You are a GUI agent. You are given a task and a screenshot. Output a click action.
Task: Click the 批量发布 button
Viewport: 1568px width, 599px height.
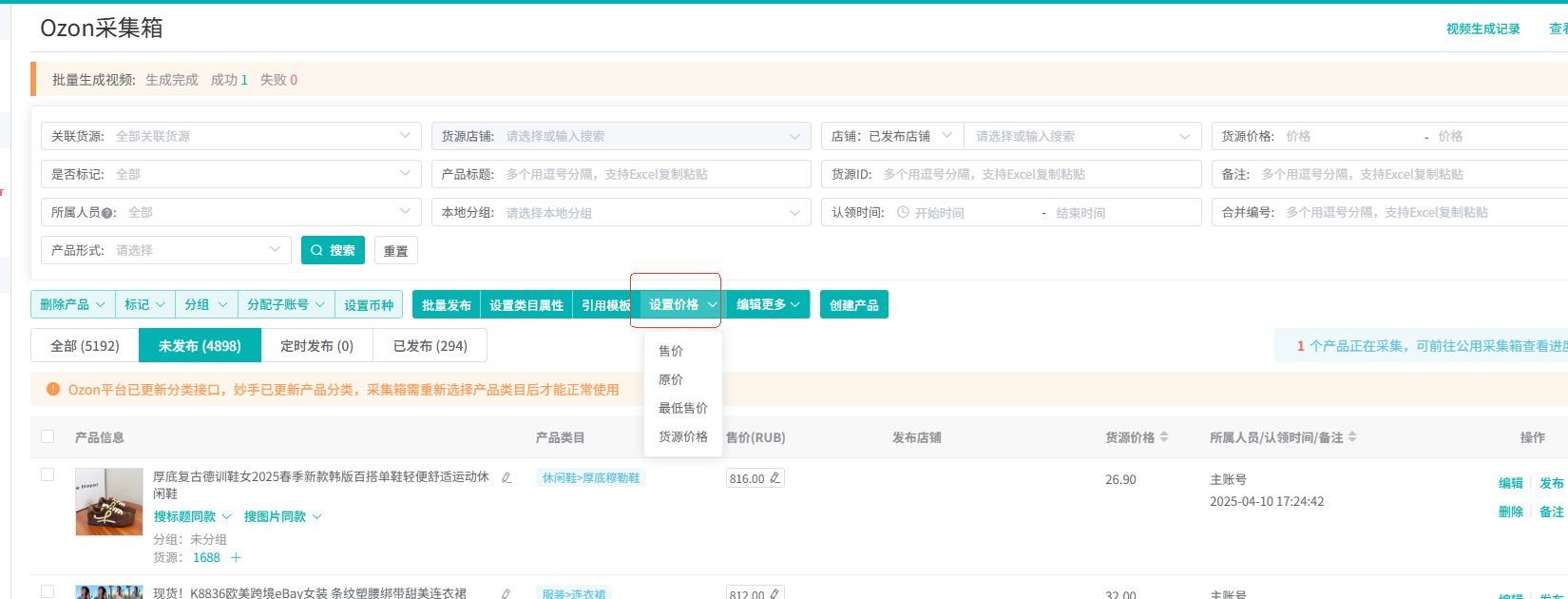click(447, 304)
